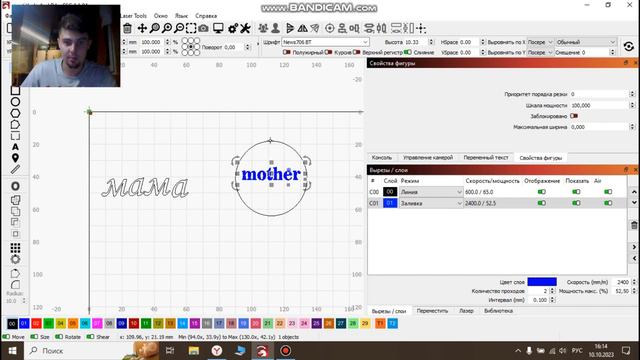This screenshot has width=640, height=360.
Task: Open the Окно window menu
Action: click(161, 16)
